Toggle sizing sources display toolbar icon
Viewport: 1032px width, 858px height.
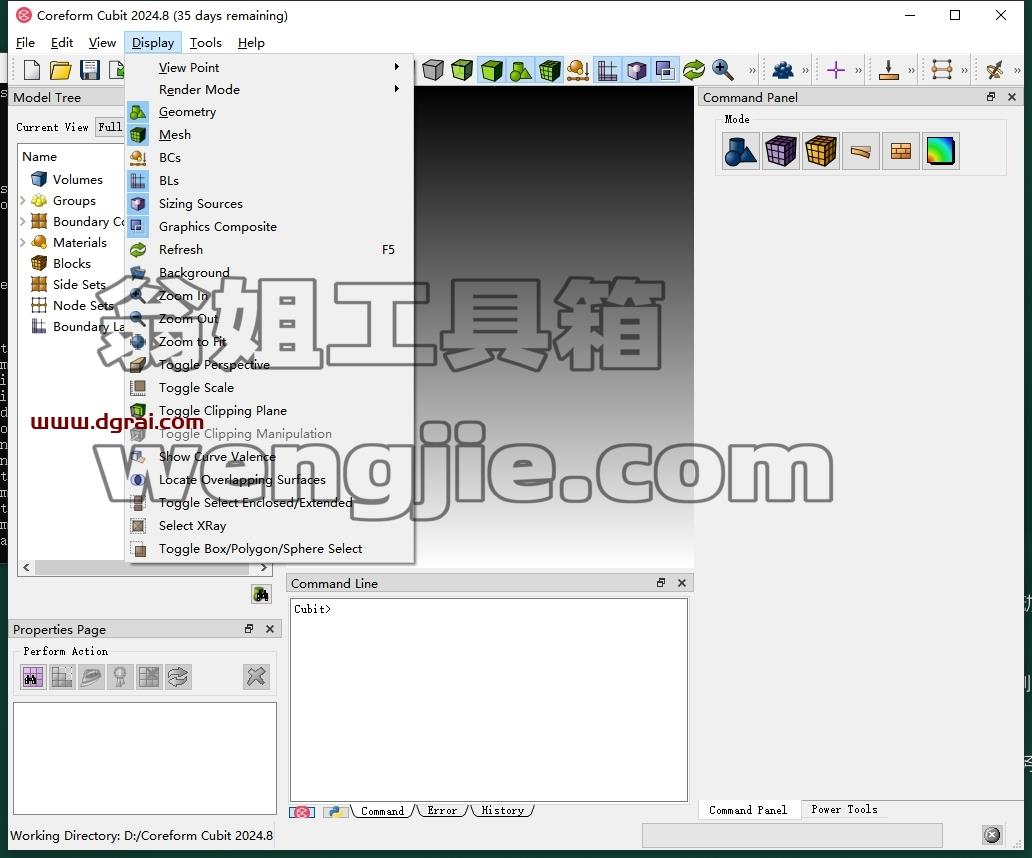[x=636, y=70]
